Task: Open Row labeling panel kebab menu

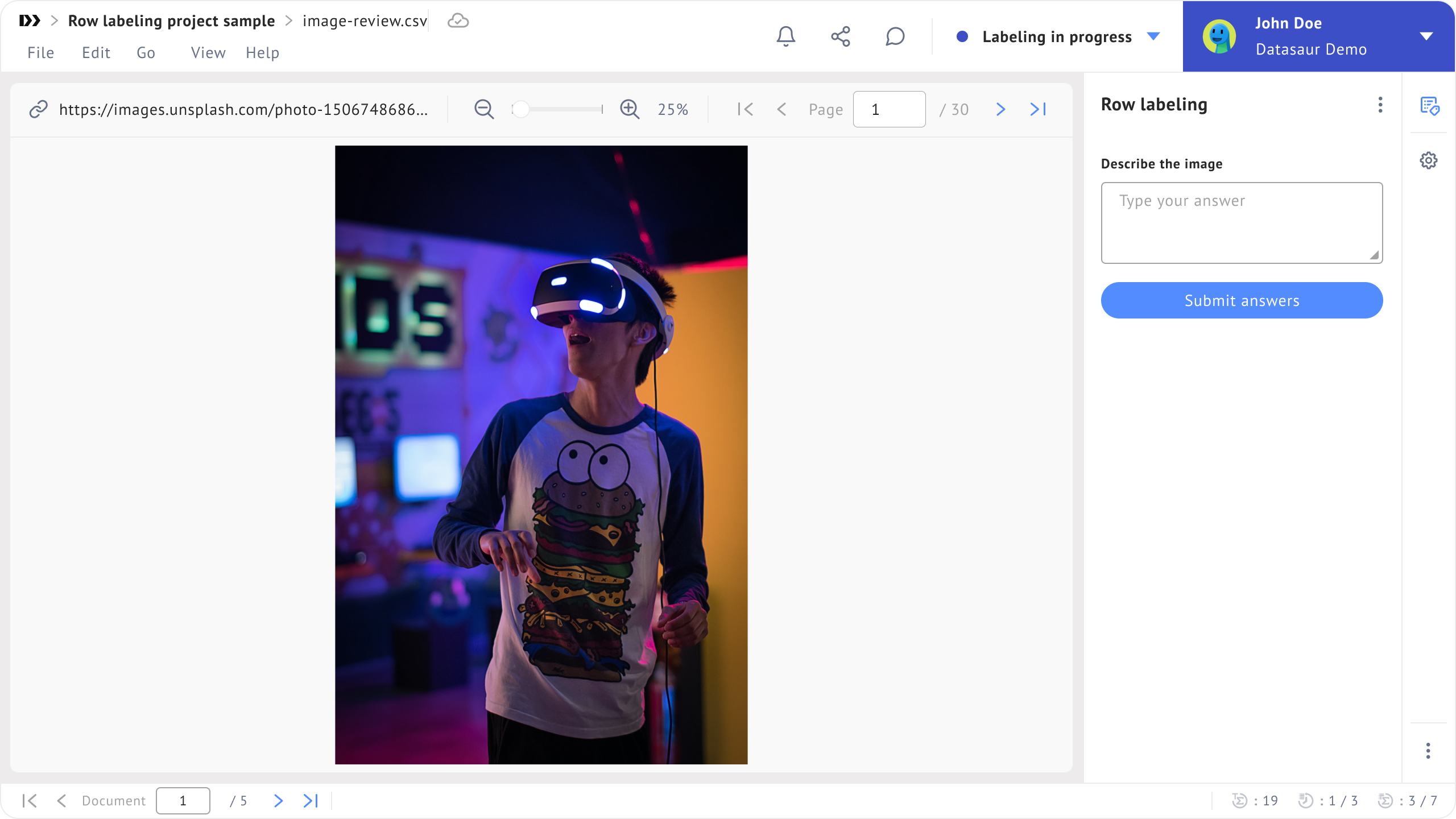Action: coord(1380,105)
